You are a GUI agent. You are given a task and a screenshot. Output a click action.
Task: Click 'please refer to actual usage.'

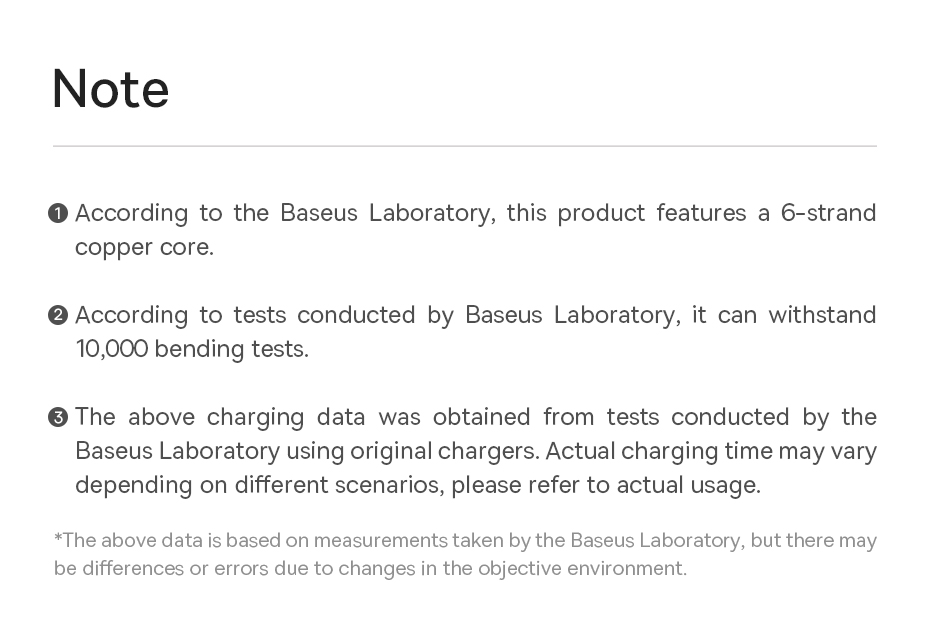click(x=606, y=485)
